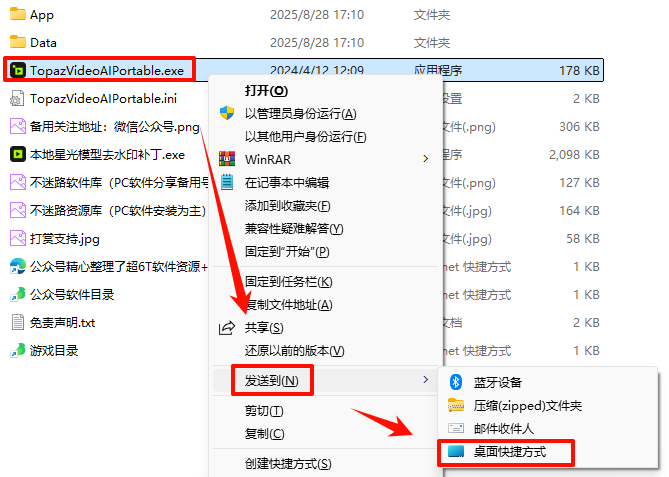The height and width of the screenshot is (477, 669).
Task: Click the TopazVideoAIPortable.exe application icon
Action: pos(17,70)
